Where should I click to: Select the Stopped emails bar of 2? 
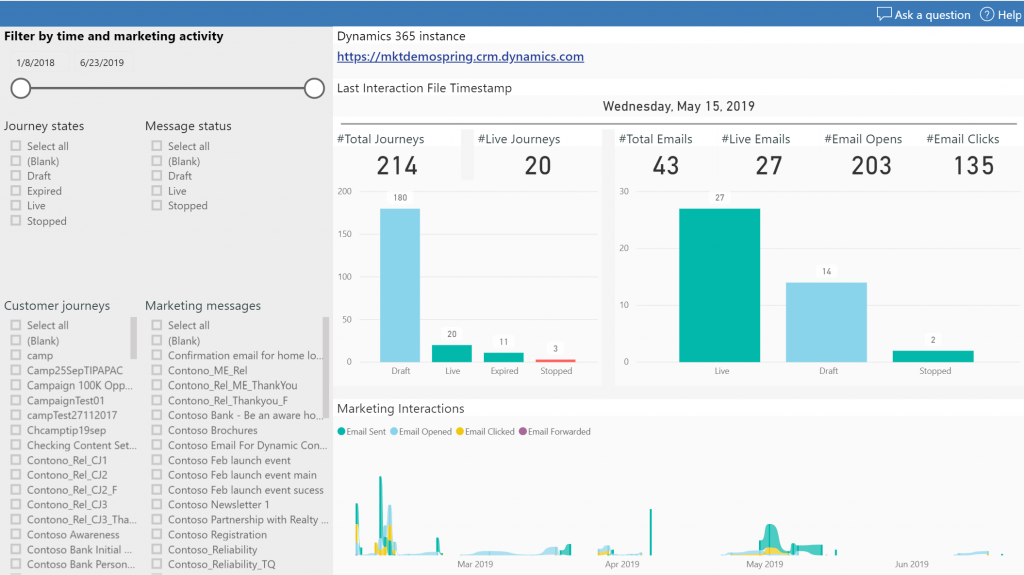pos(933,356)
